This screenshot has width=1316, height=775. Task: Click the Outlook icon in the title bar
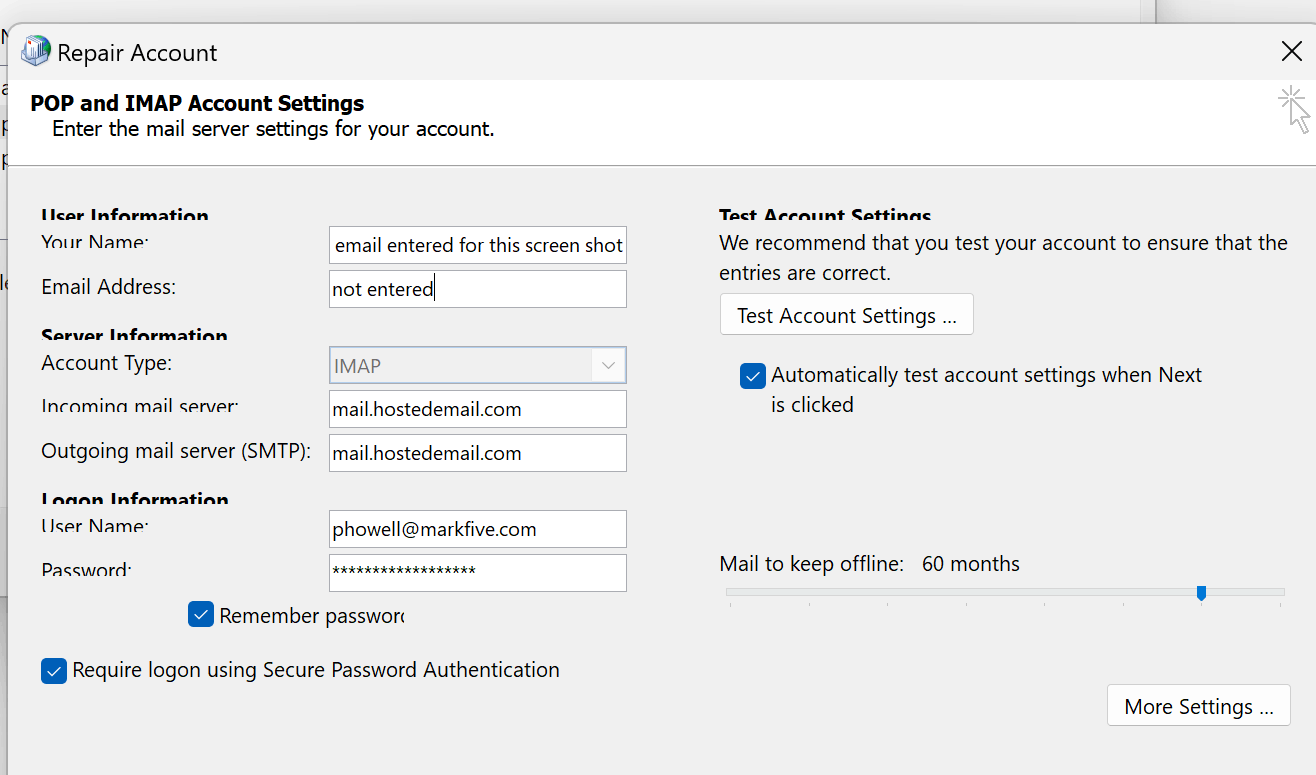[x=36, y=51]
